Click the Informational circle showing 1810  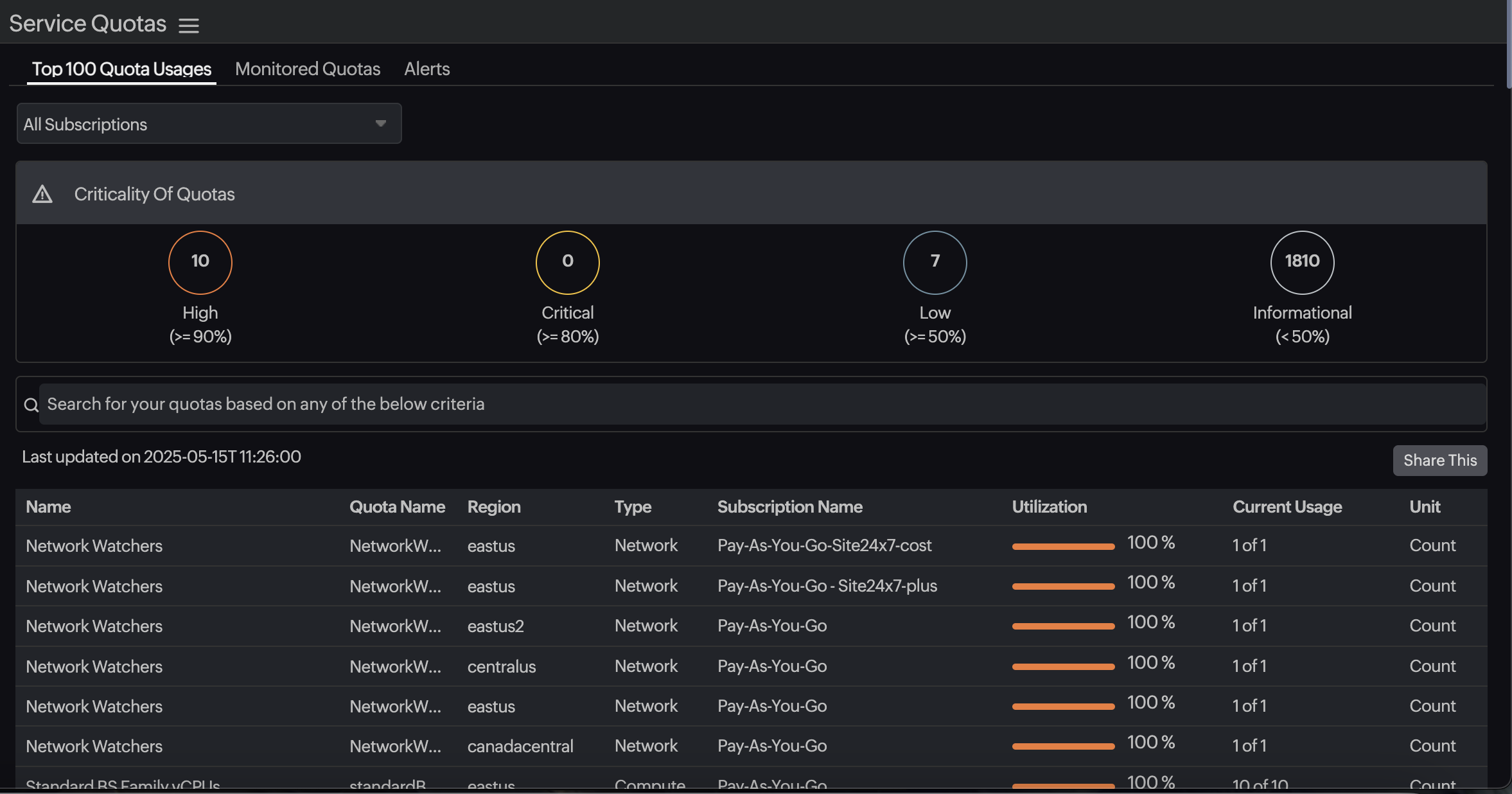pyautogui.click(x=1301, y=261)
